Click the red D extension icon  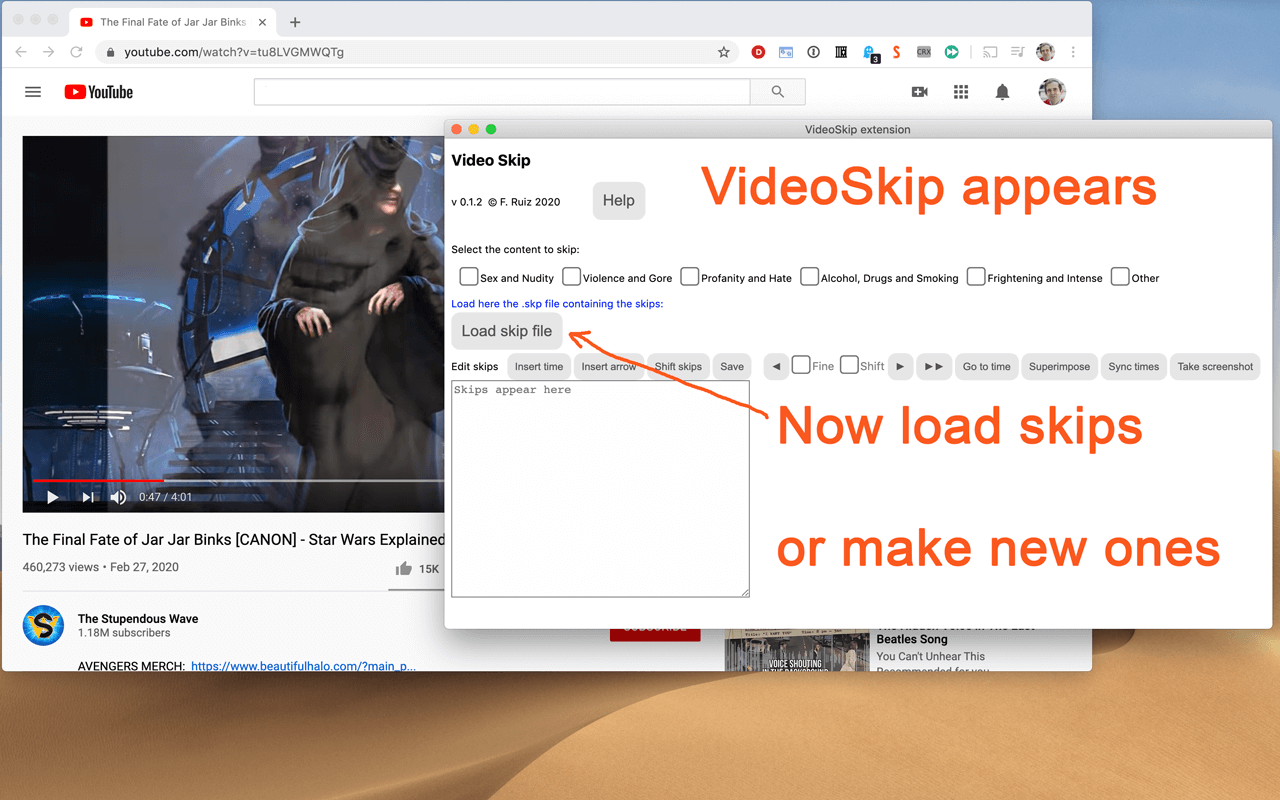[x=758, y=51]
